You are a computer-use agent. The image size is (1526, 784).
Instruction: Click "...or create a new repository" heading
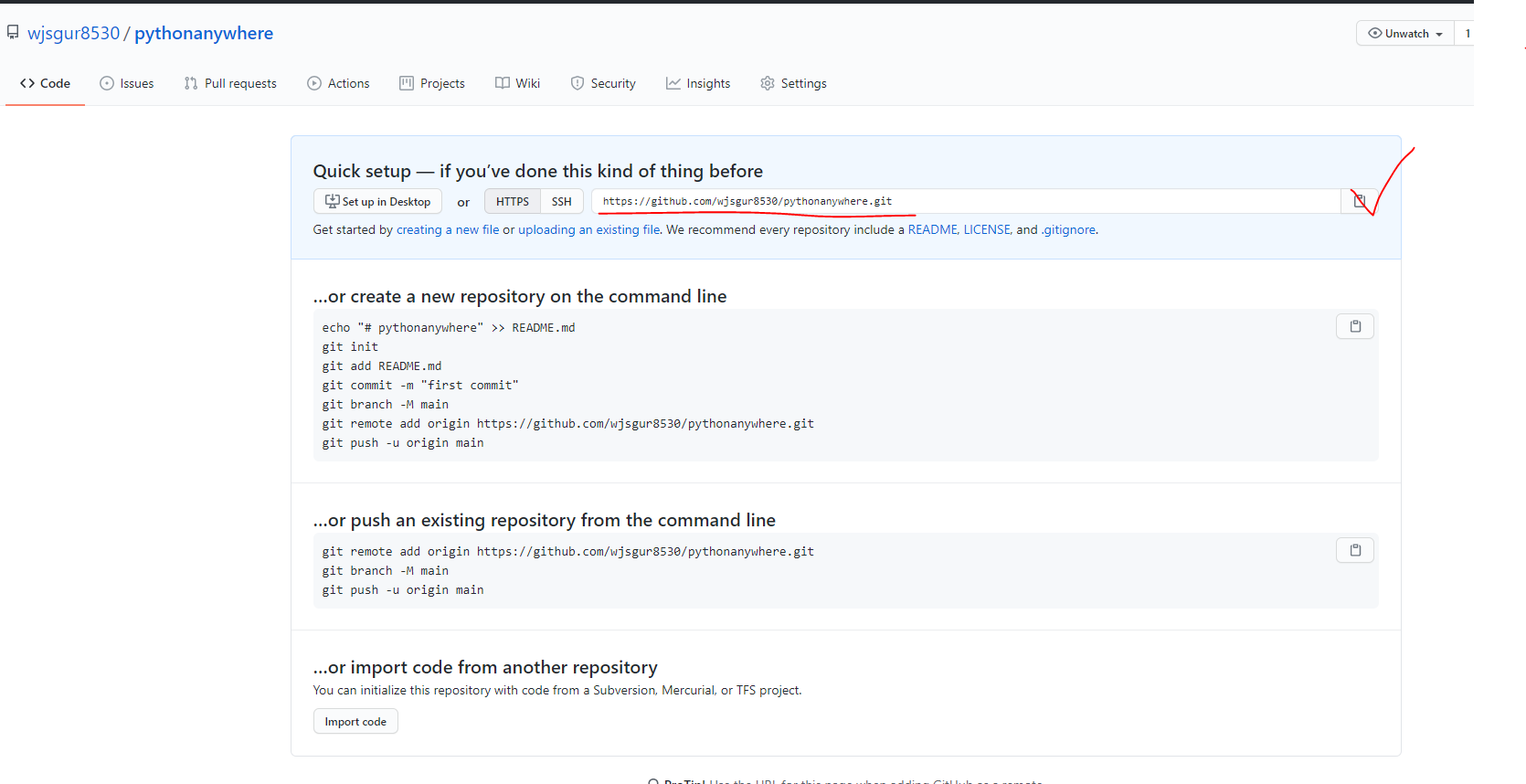[520, 296]
